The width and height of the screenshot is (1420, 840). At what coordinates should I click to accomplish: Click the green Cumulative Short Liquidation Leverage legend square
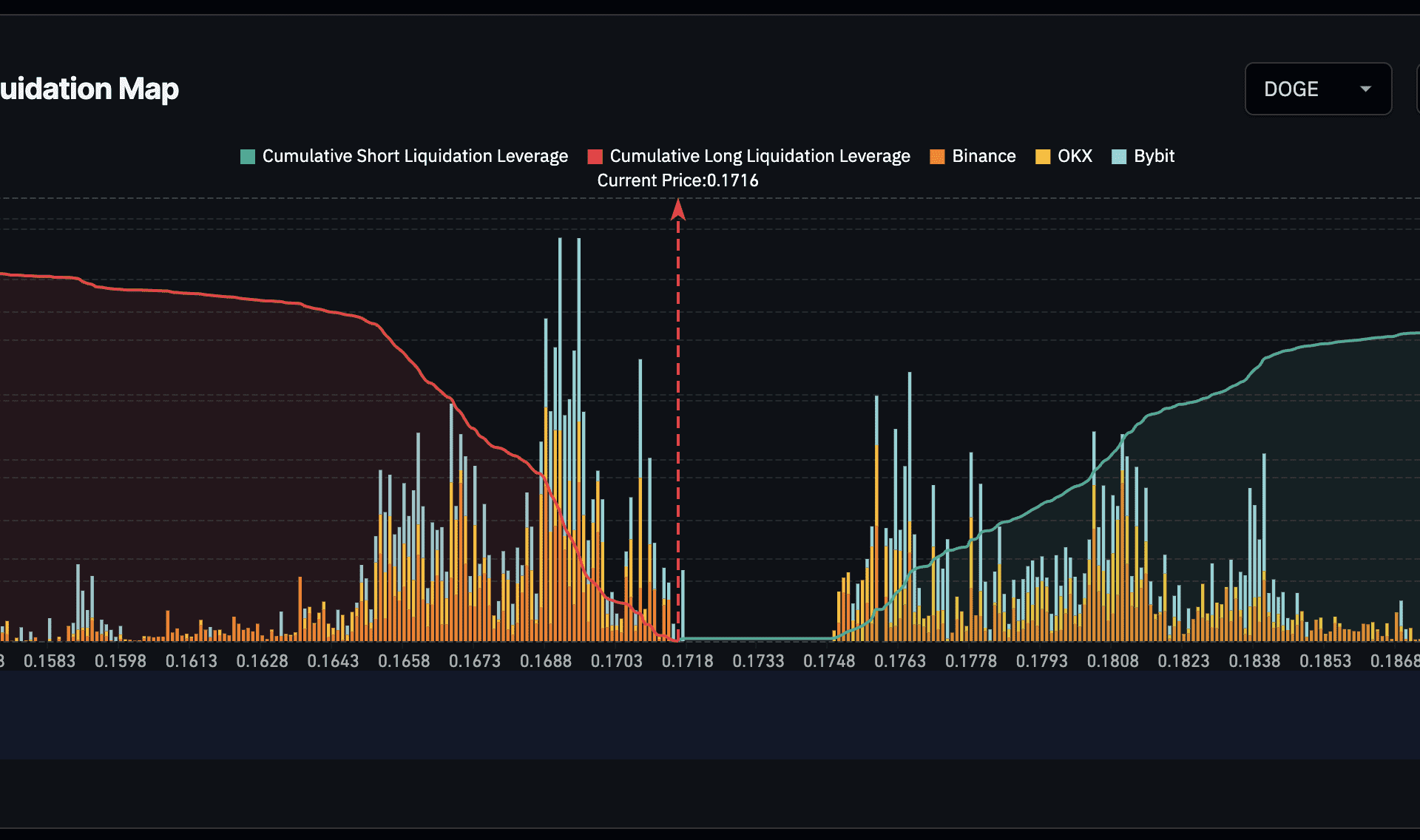coord(246,156)
